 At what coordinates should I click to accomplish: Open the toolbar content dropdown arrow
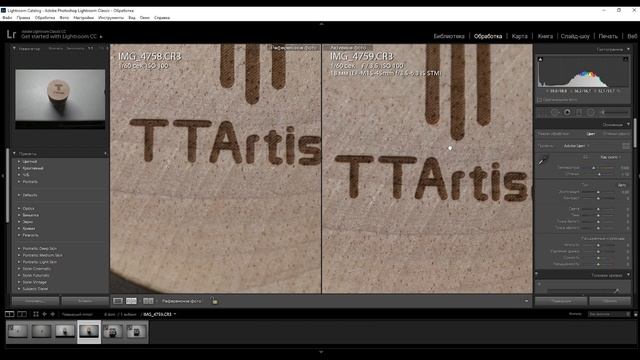click(526, 301)
